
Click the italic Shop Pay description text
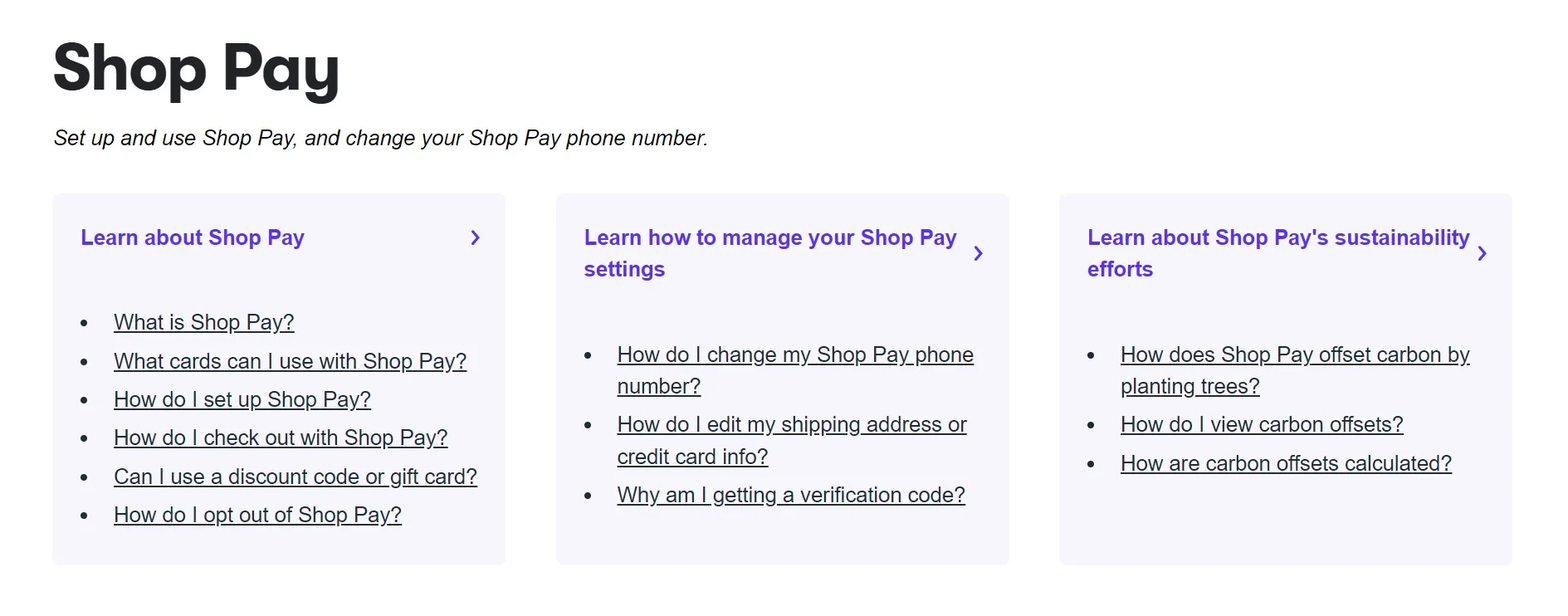[380, 138]
